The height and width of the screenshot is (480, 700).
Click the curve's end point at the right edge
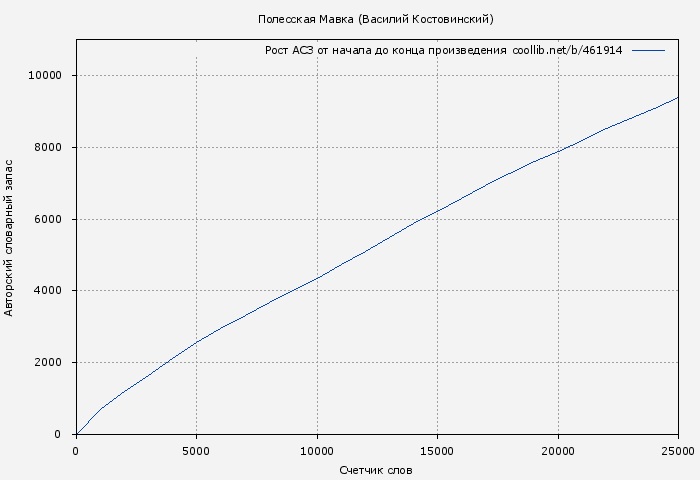coord(678,97)
